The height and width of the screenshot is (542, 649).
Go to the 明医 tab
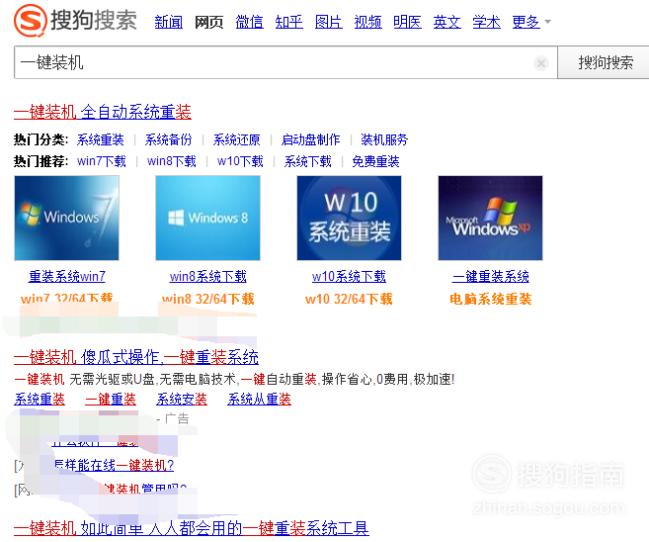(408, 22)
